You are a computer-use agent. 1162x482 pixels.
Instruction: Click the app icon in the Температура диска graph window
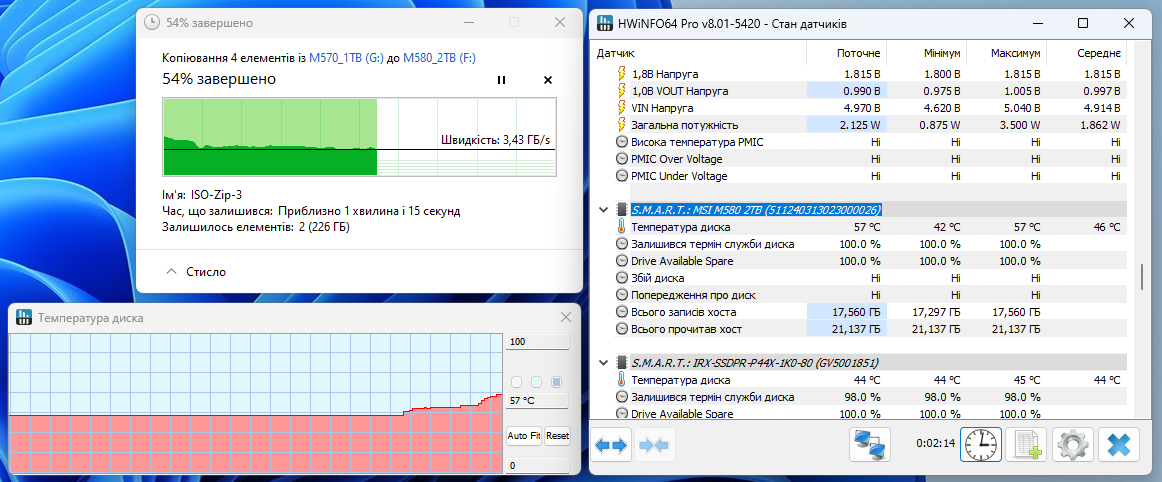click(x=23, y=318)
